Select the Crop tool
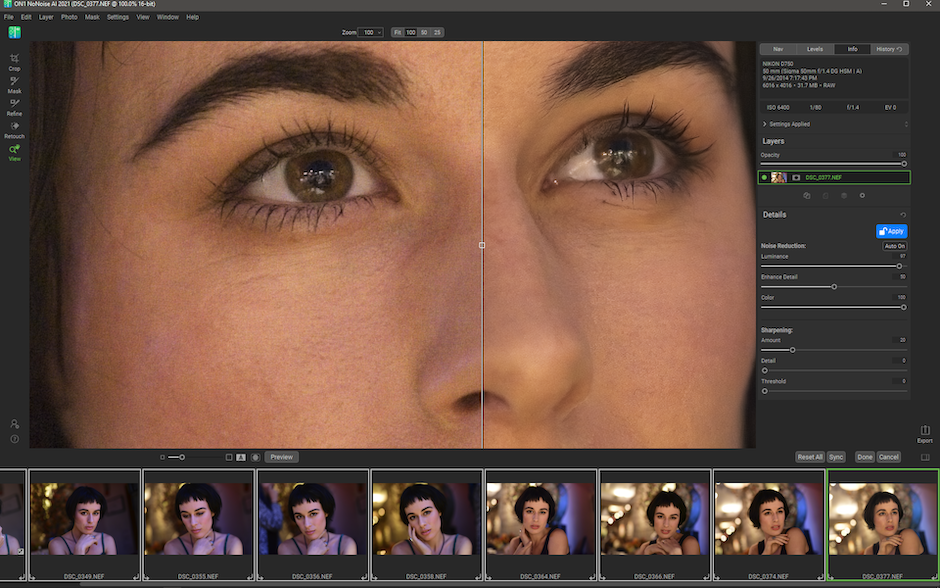This screenshot has height=588, width=940. click(14, 60)
